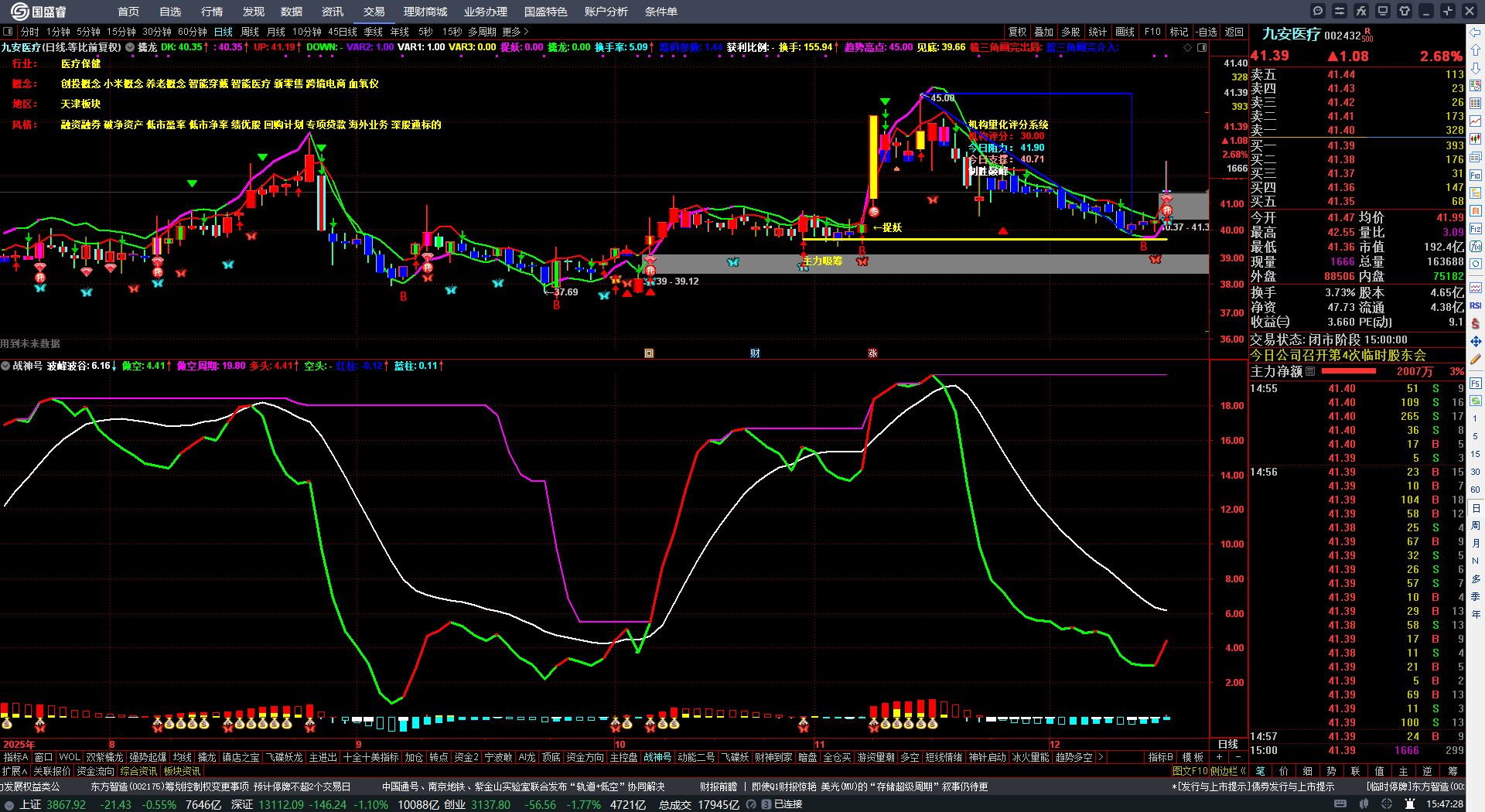Click the 返回 button
This screenshot has width=1485, height=812.
pos(1234,32)
